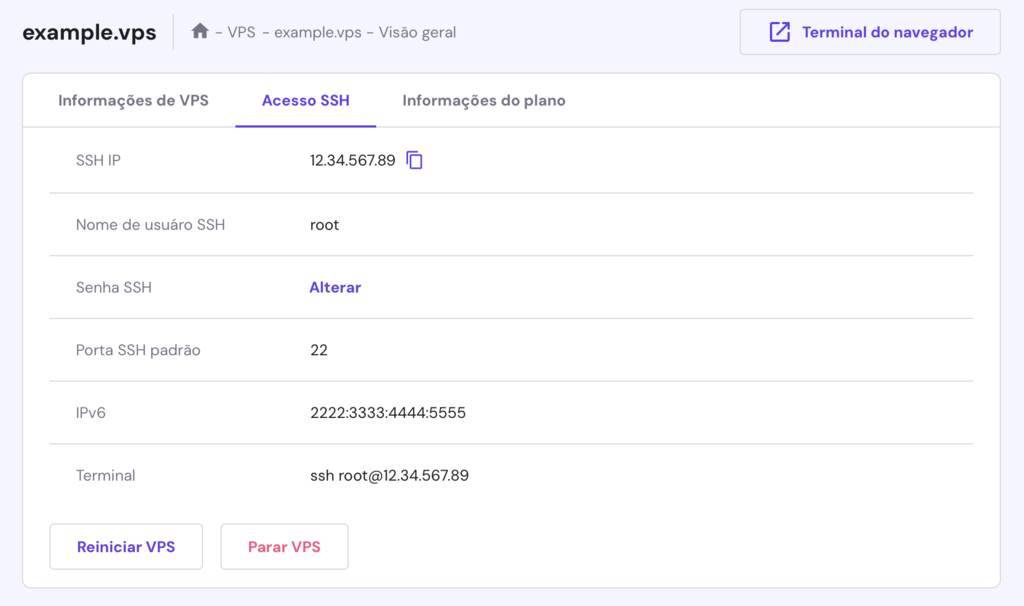Click Visão geral in the breadcrumb
This screenshot has height=606, width=1024.
418,32
